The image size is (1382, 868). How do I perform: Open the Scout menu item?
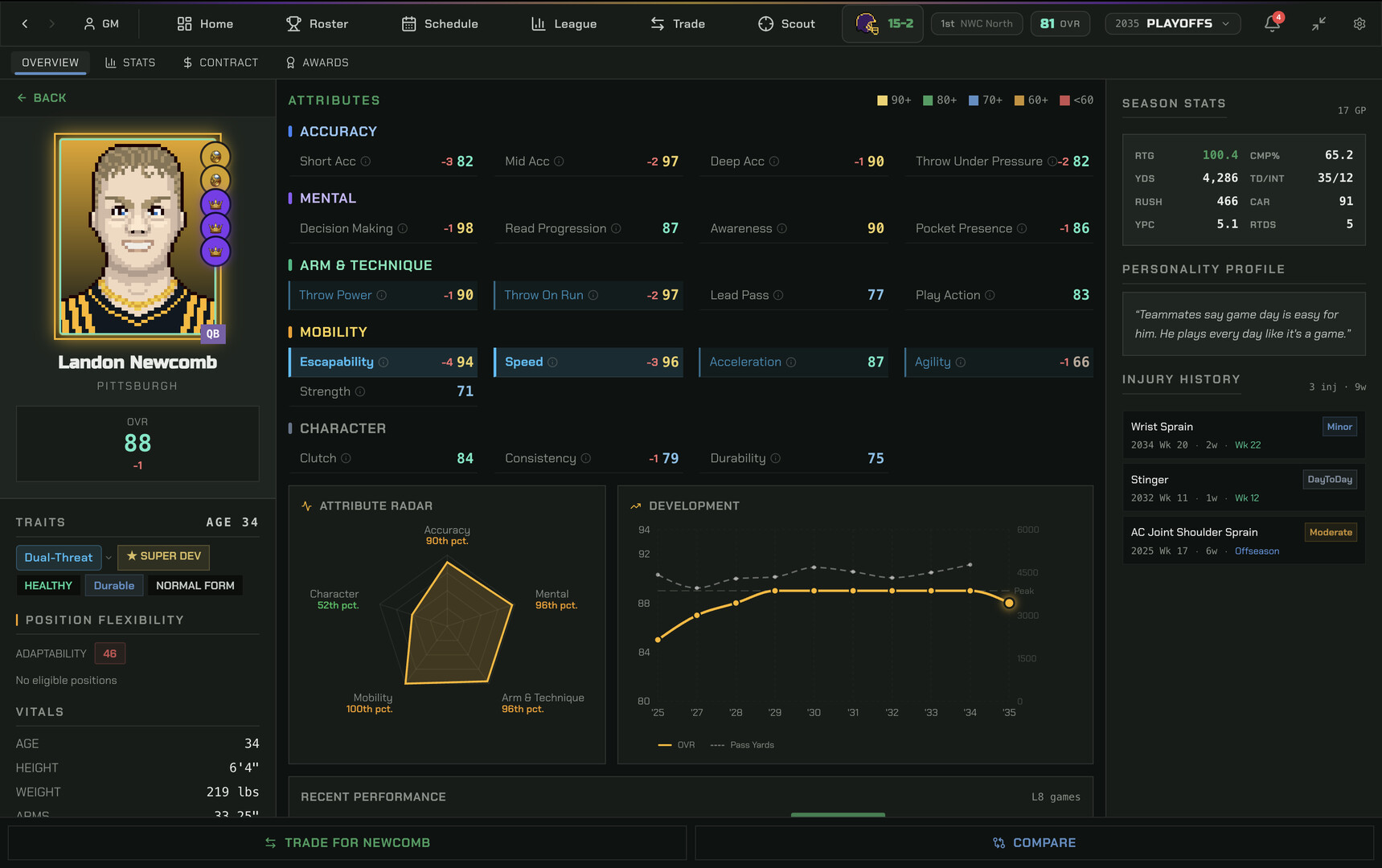coord(786,24)
